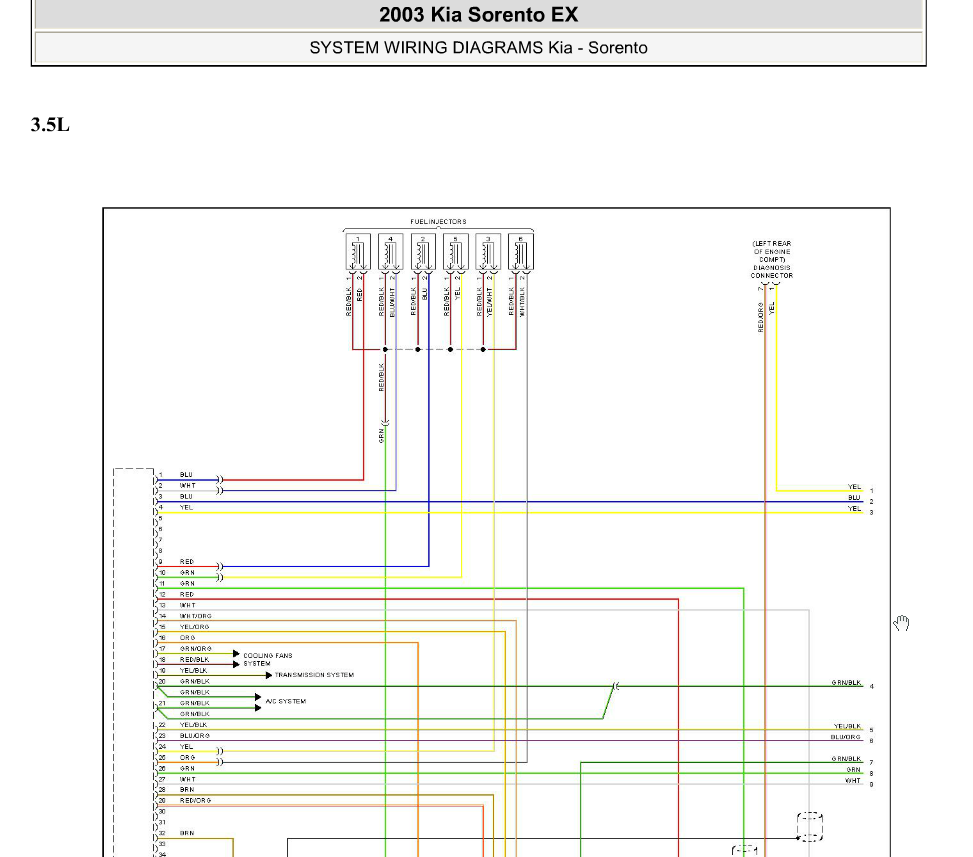Screen dimensions: 973x857
Task: Click the 'DIAGNOSIS CONNECTOR' label
Action: 772,272
